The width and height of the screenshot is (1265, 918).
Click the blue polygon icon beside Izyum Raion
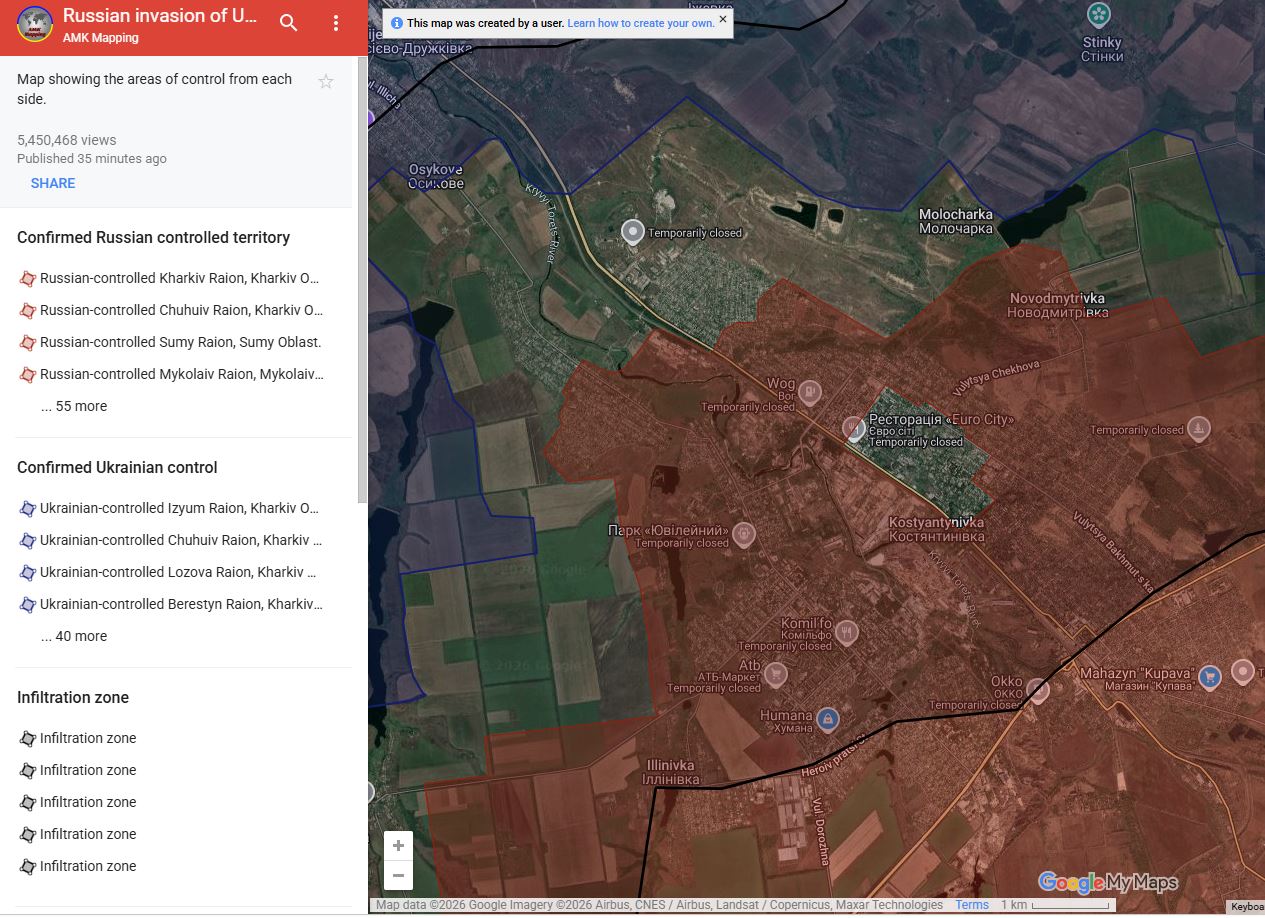27,508
